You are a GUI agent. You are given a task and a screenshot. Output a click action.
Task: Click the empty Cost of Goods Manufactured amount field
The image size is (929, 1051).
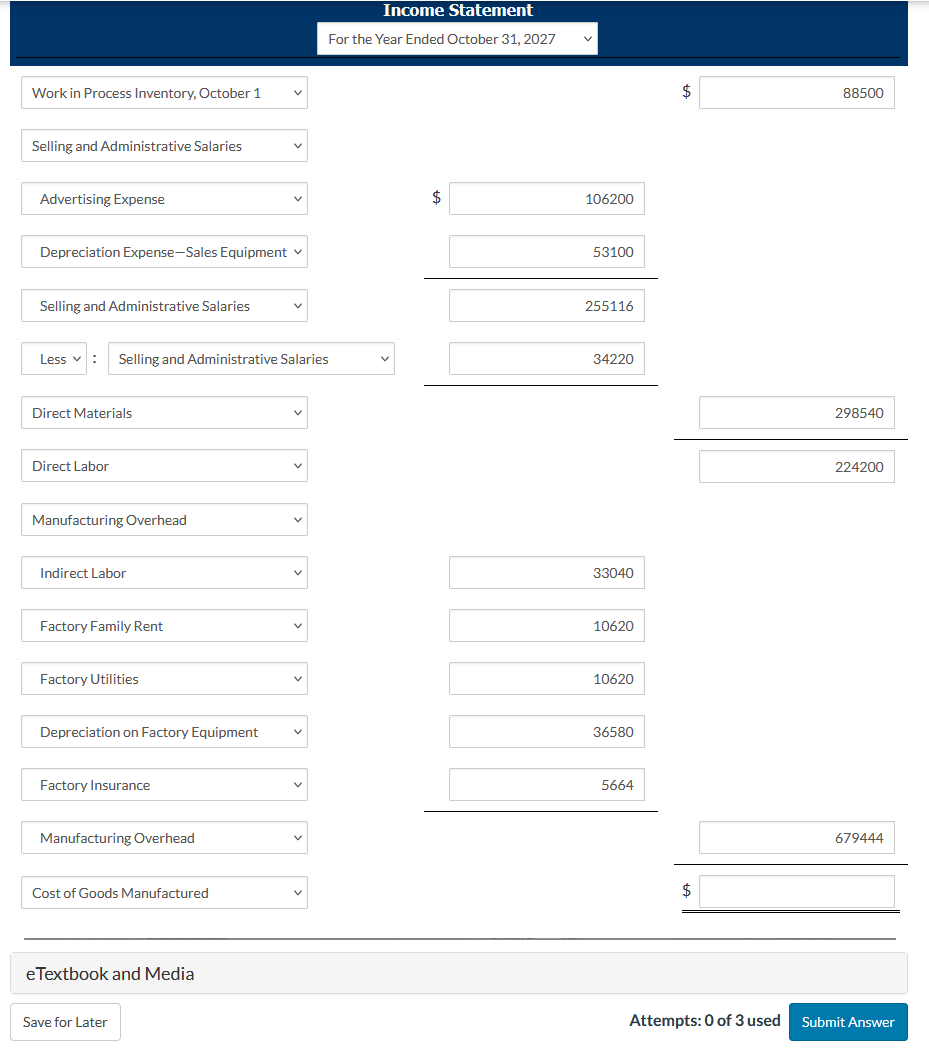pyautogui.click(x=796, y=891)
